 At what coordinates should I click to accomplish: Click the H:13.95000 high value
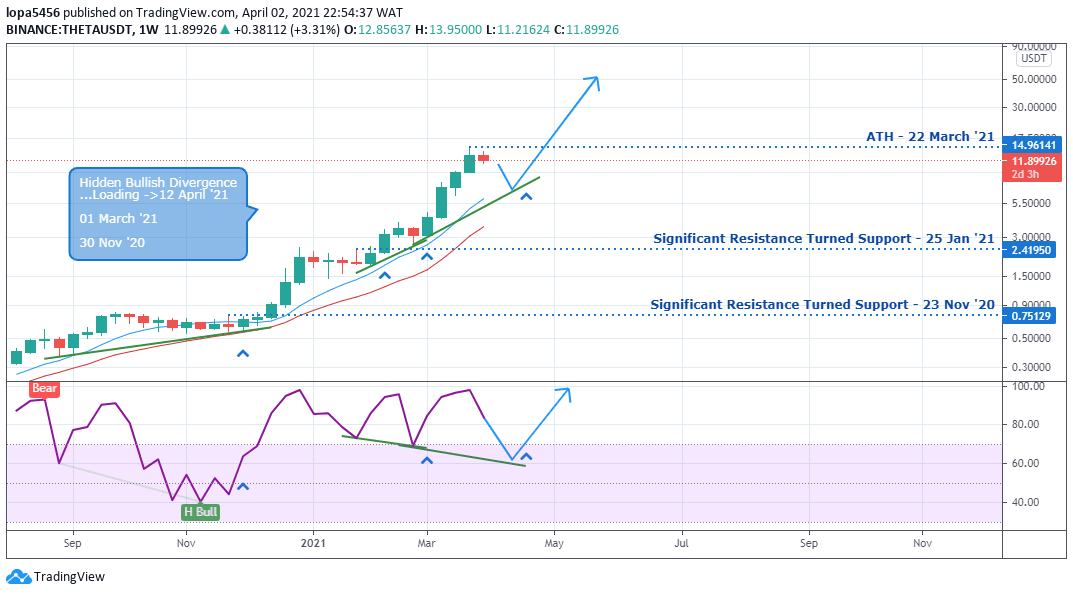448,29
